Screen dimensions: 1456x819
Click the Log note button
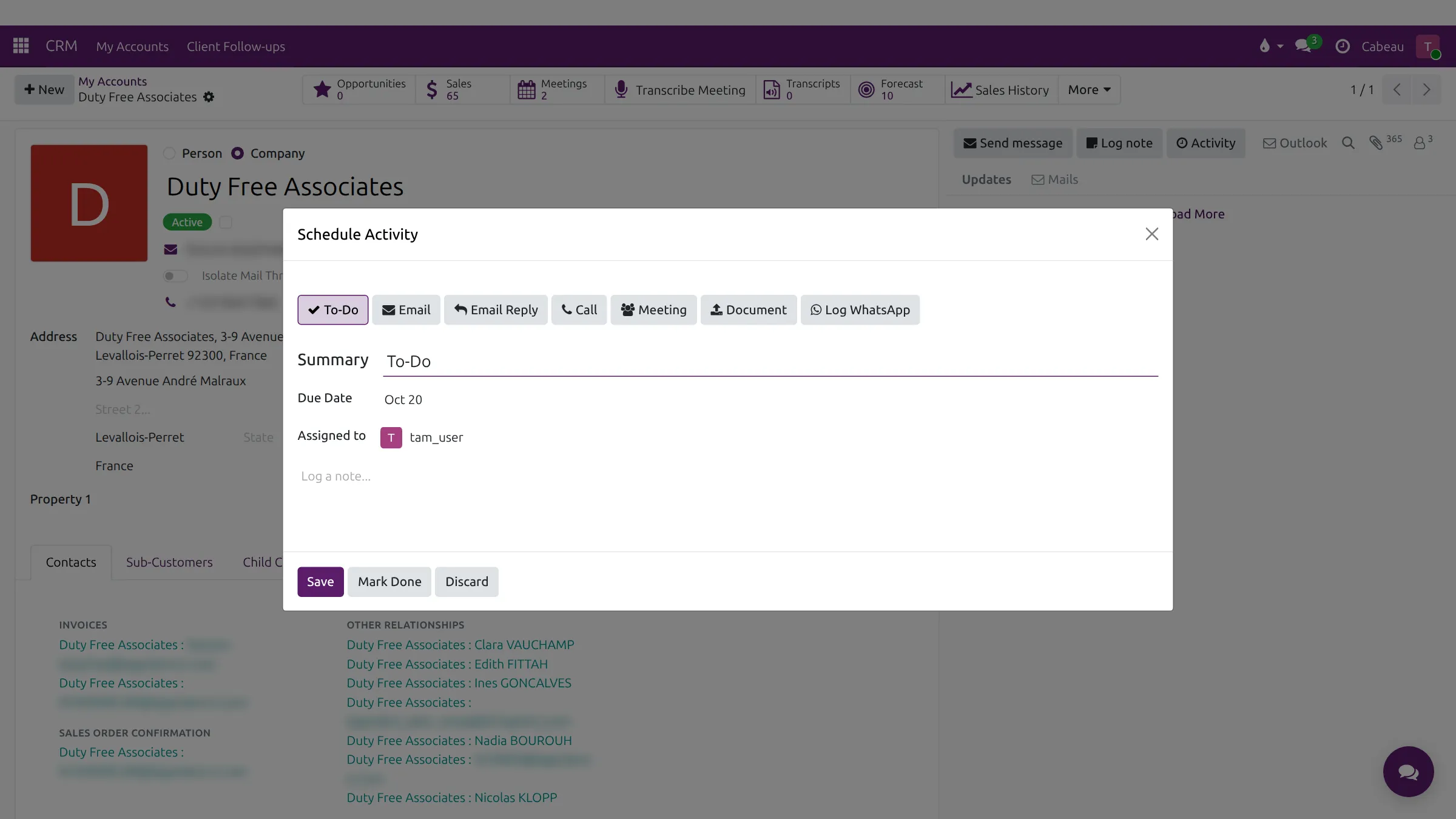(x=1119, y=143)
